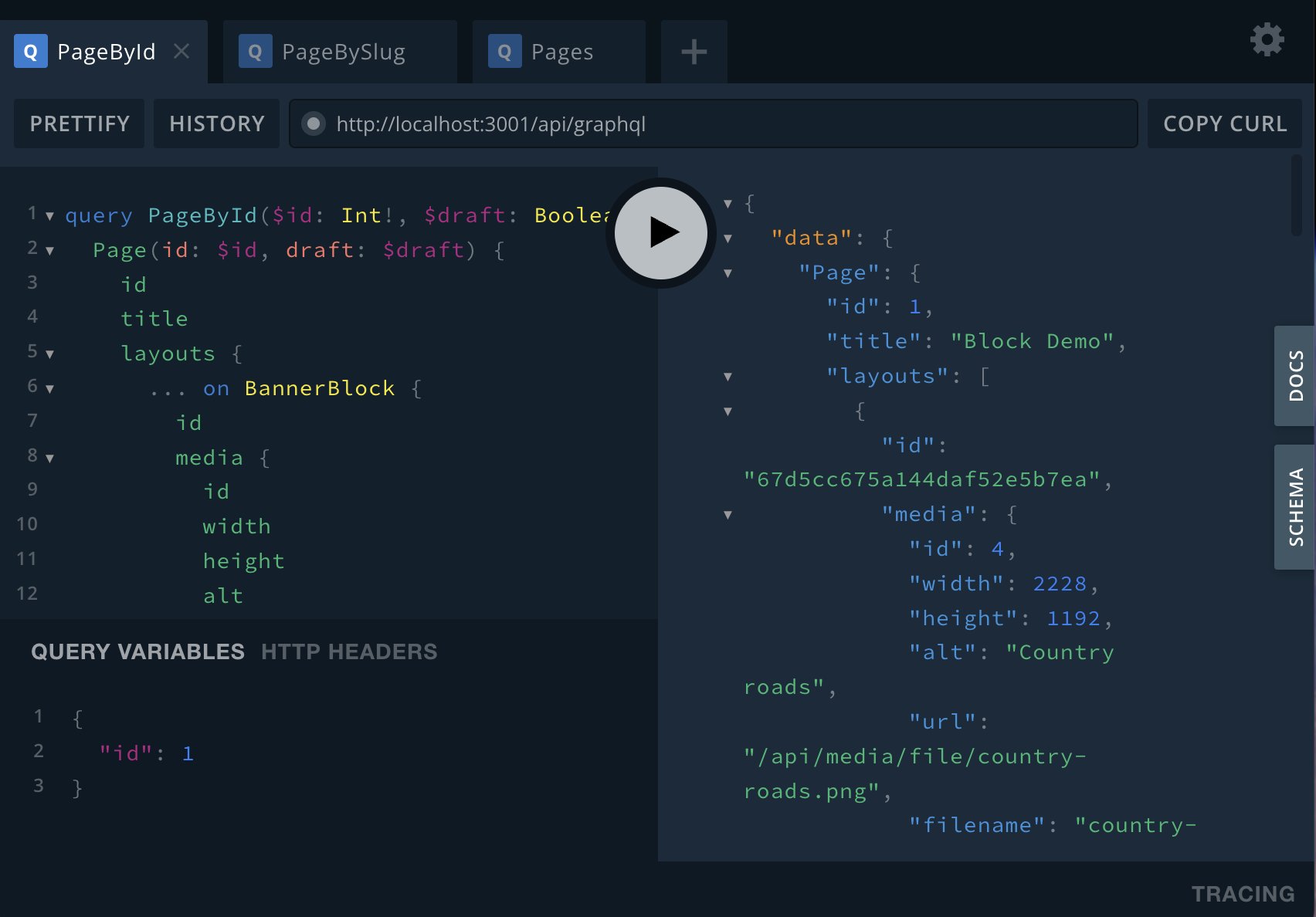Click the endpoint status circle indicator
Viewport: 1316px width, 917px height.
click(x=314, y=124)
